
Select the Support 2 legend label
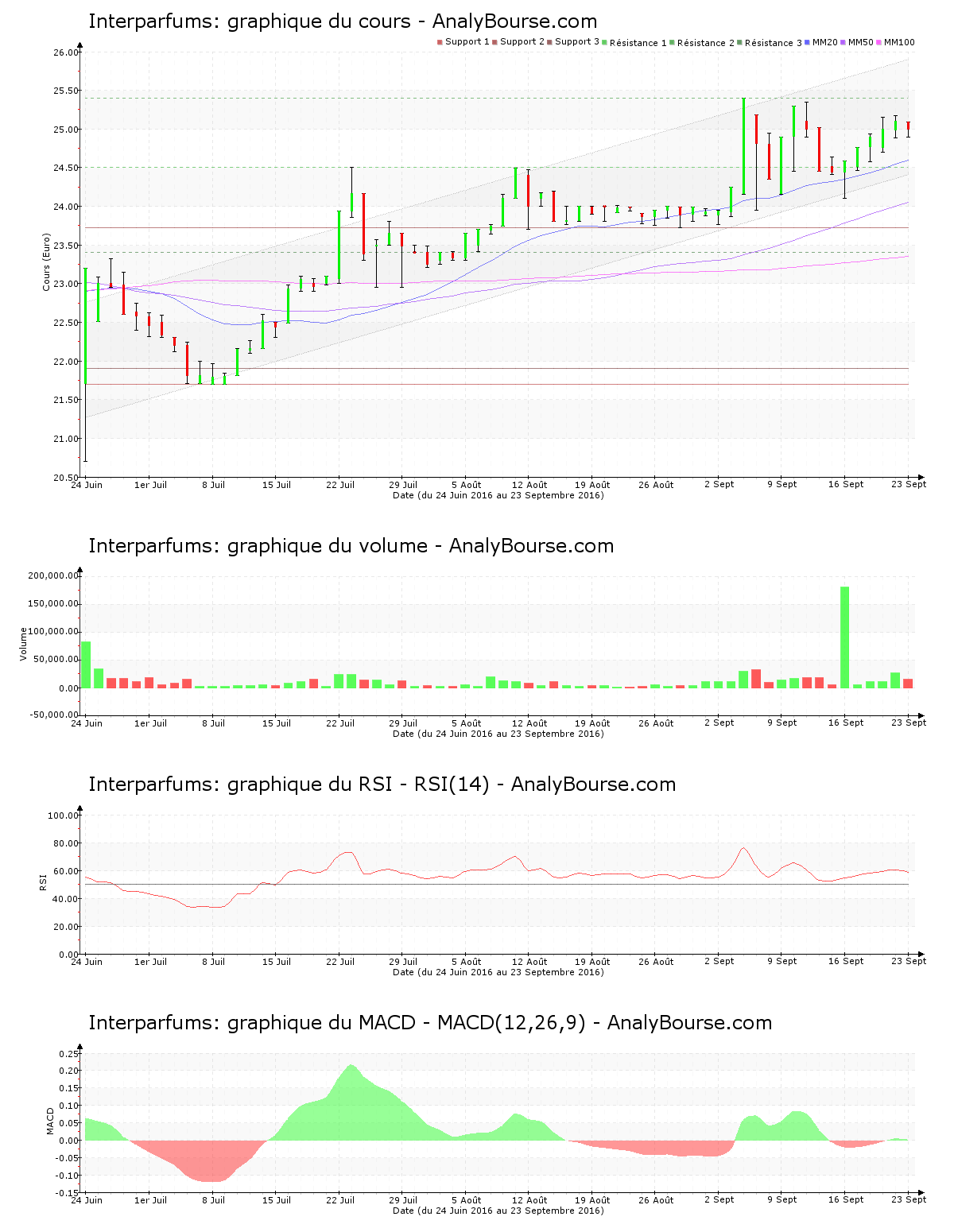point(522,42)
